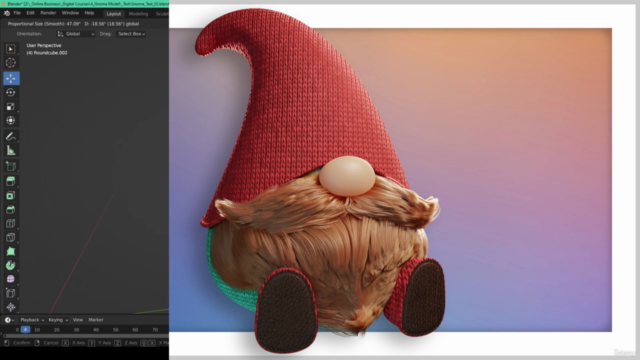
Task: Activate the Extrude Region tool
Action: click(11, 181)
